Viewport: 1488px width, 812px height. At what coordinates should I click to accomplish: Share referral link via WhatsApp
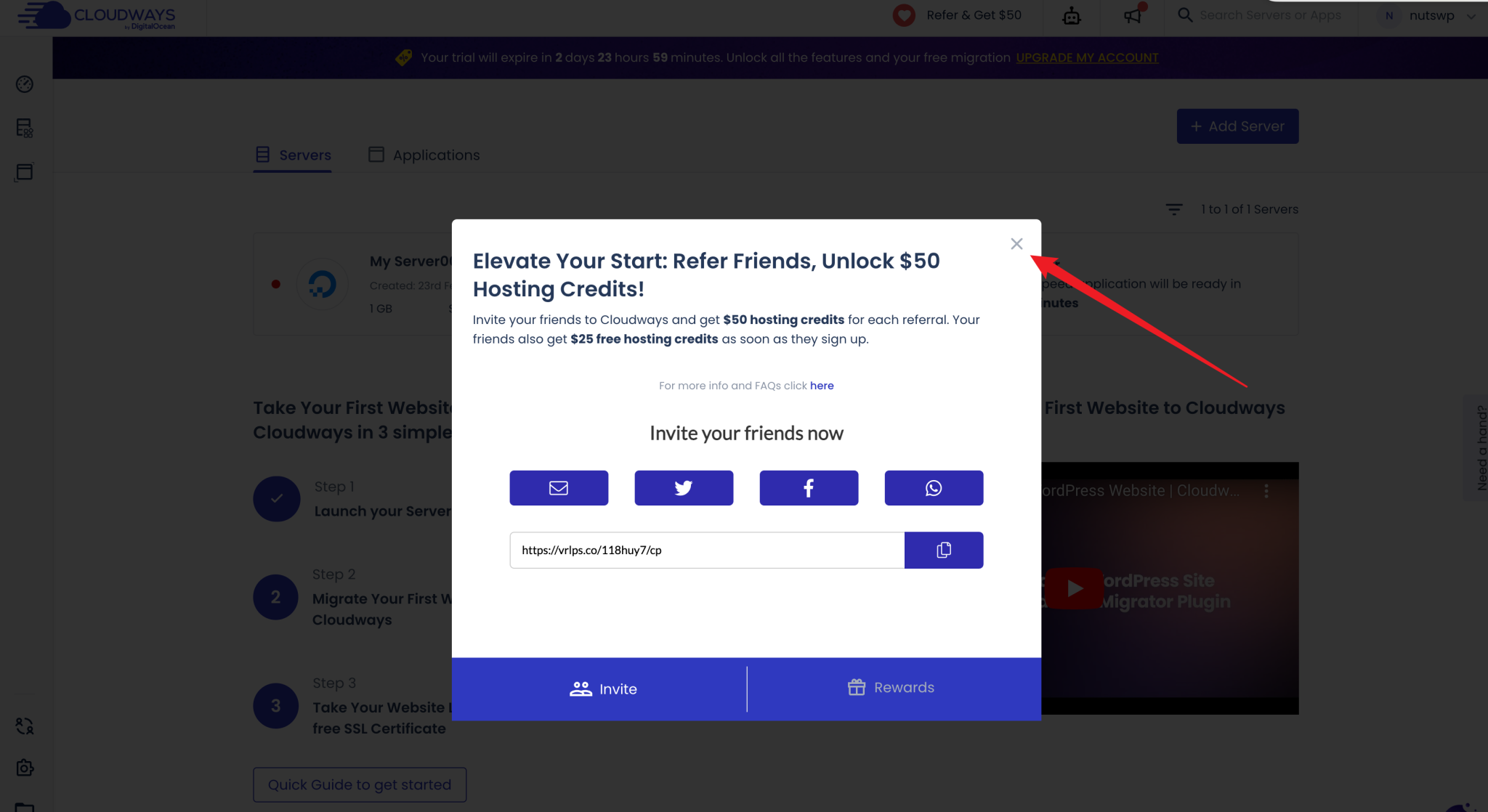click(934, 488)
